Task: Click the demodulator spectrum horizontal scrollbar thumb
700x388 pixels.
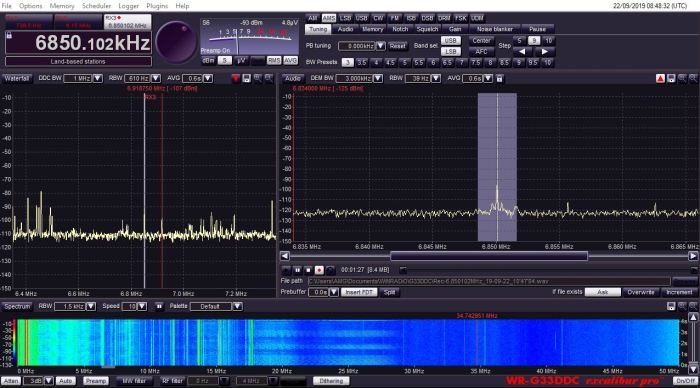Action: (x=489, y=256)
